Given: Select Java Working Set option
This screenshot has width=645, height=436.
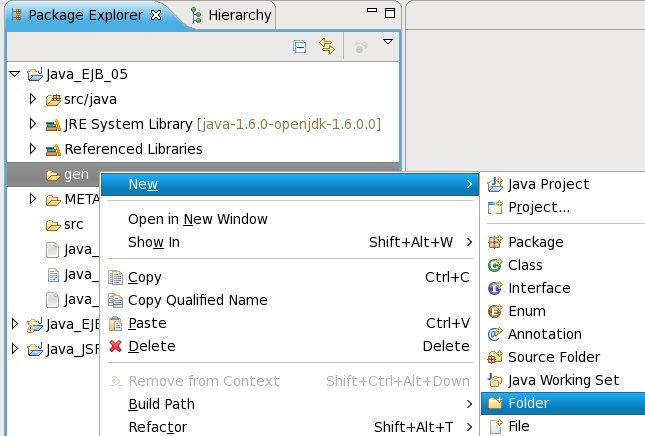Looking at the screenshot, I should [563, 380].
